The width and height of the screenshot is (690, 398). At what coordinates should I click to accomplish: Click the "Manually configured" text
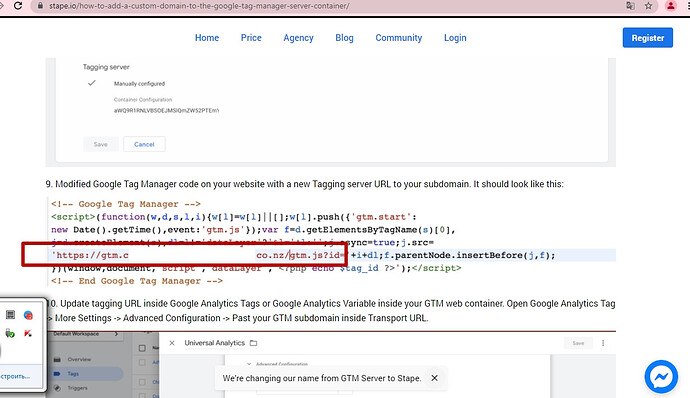[x=139, y=84]
